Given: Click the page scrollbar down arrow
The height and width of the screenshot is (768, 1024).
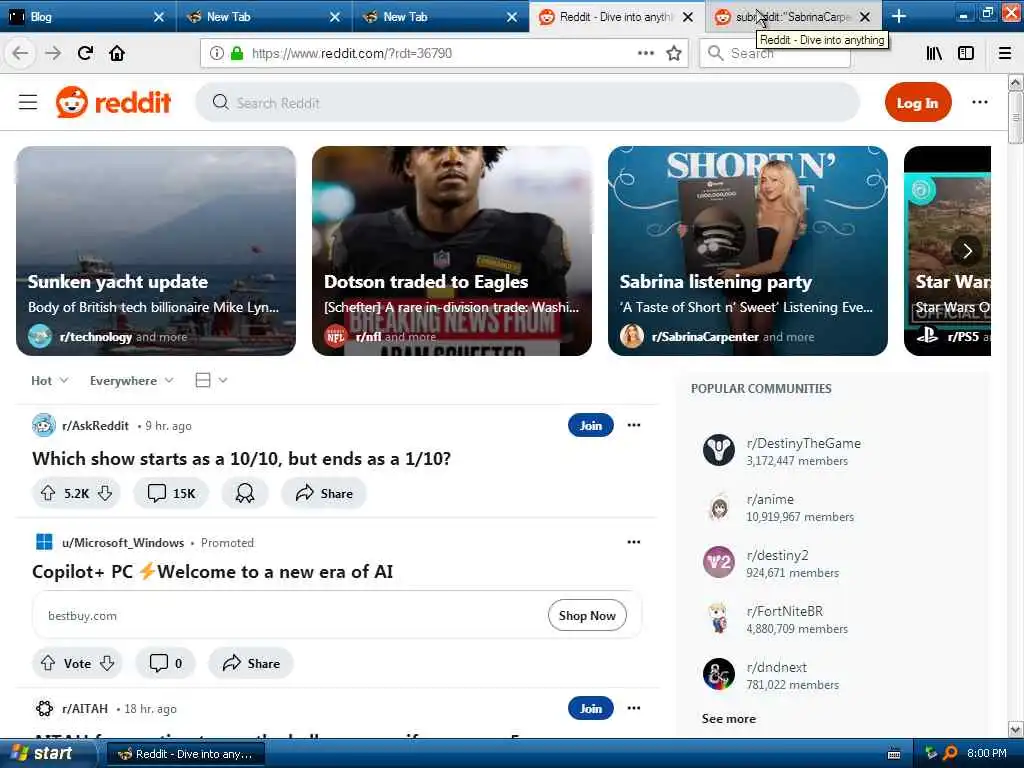Looking at the screenshot, I should [1016, 729].
